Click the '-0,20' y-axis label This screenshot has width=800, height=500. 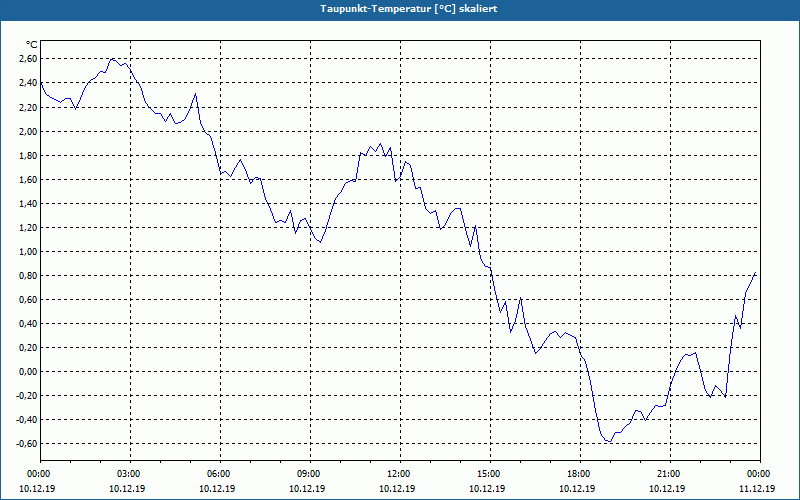[27, 395]
